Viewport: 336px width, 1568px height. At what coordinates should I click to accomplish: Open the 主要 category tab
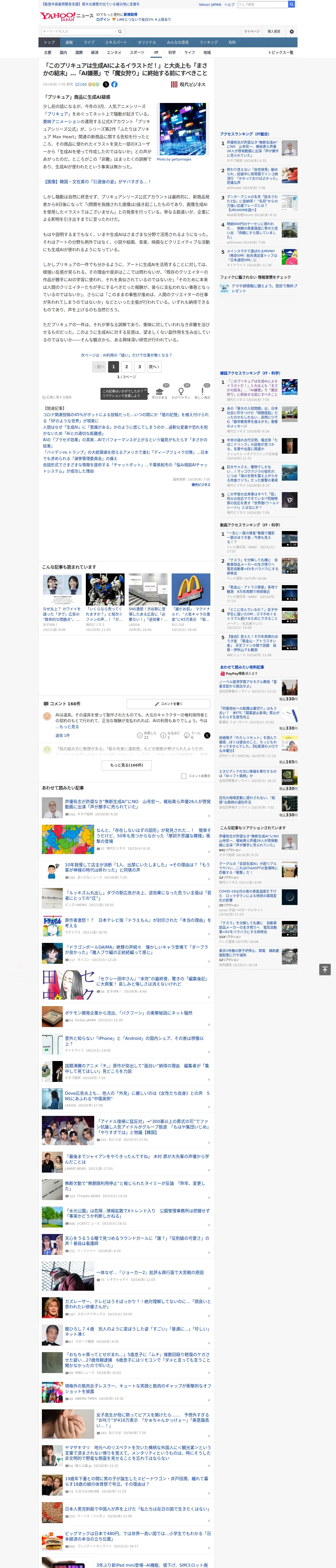48,53
